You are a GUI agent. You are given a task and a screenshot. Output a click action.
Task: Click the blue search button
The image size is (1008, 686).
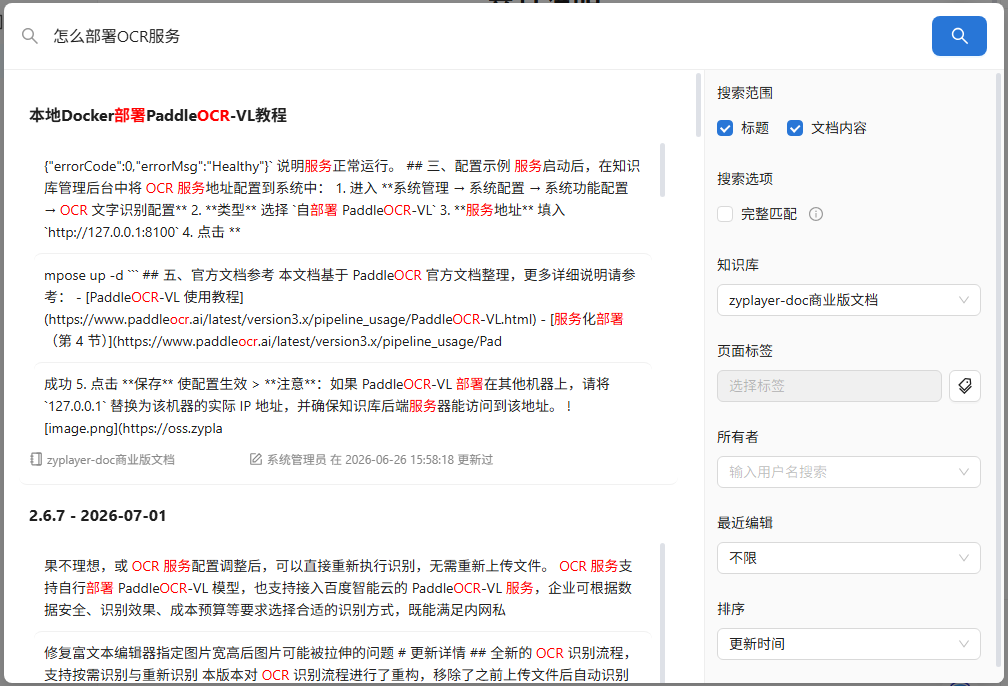coord(958,36)
